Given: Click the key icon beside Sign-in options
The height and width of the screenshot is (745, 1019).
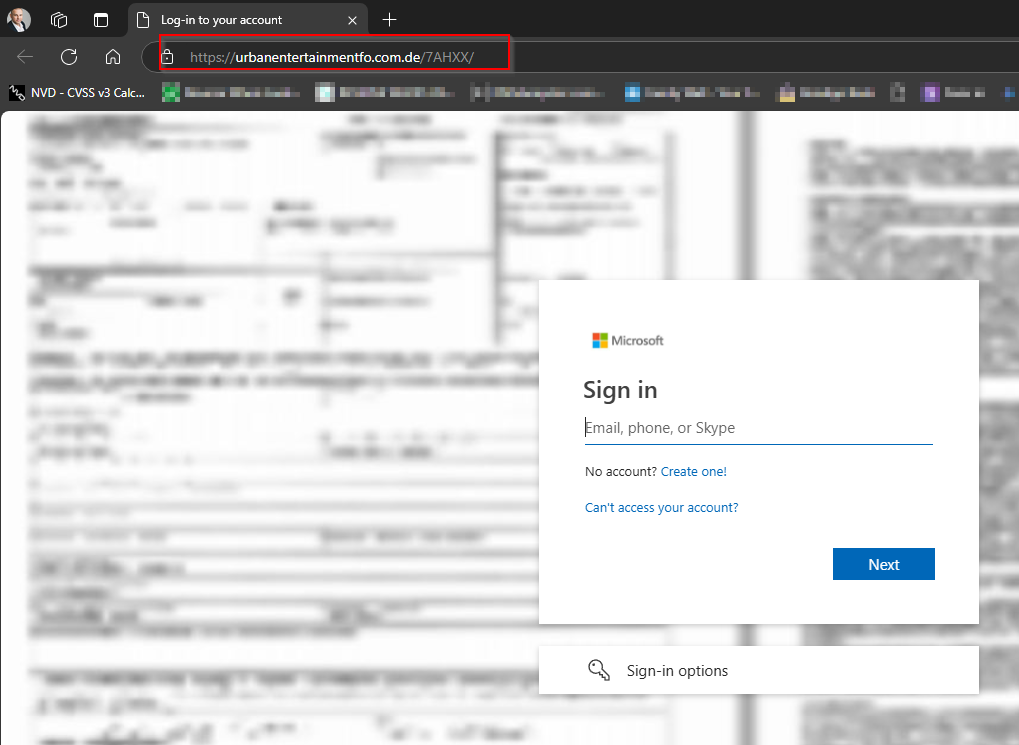Looking at the screenshot, I should click(x=599, y=670).
